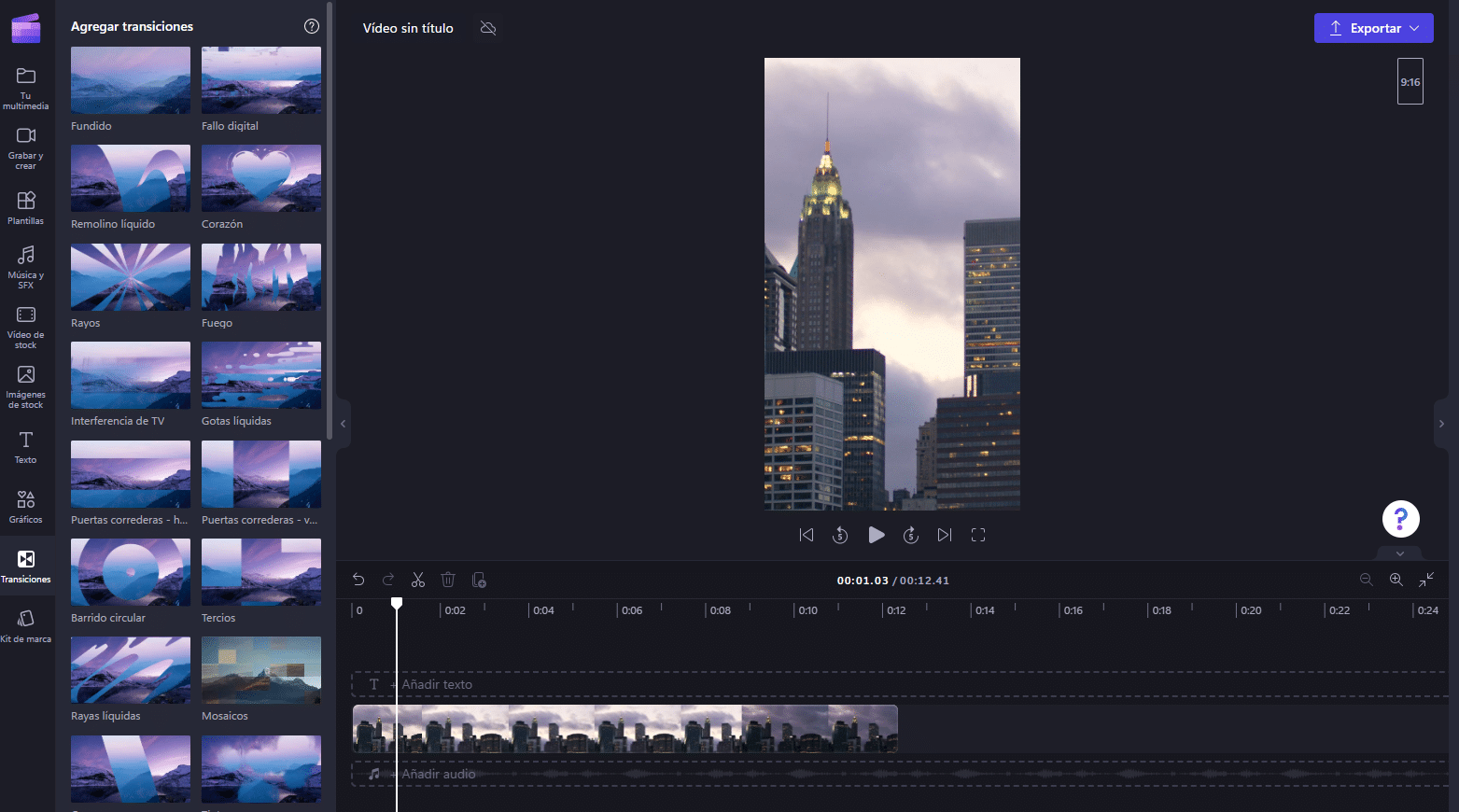This screenshot has width=1459, height=812.
Task: Open Imágenes de stock panel
Action: pyautogui.click(x=26, y=387)
